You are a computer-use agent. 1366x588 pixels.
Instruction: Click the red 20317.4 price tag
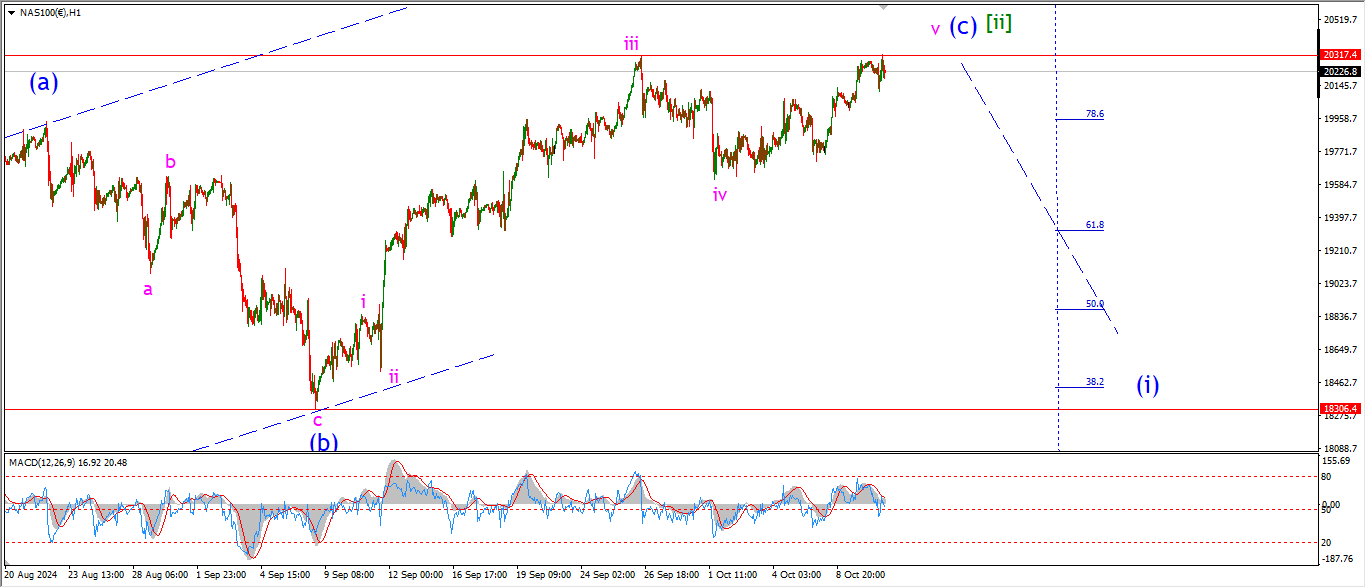(x=1338, y=55)
